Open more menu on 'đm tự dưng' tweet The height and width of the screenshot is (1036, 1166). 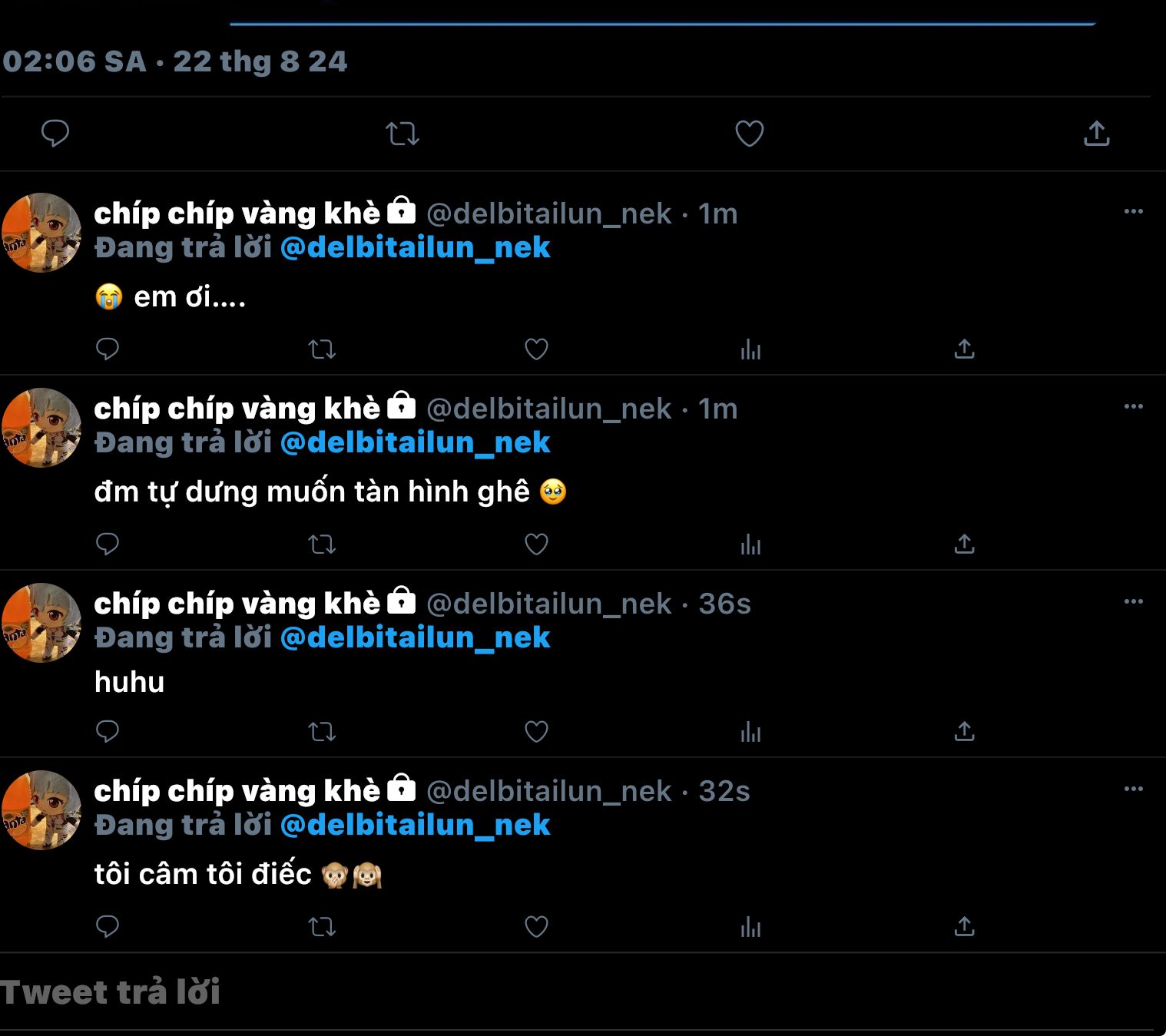click(x=1134, y=406)
